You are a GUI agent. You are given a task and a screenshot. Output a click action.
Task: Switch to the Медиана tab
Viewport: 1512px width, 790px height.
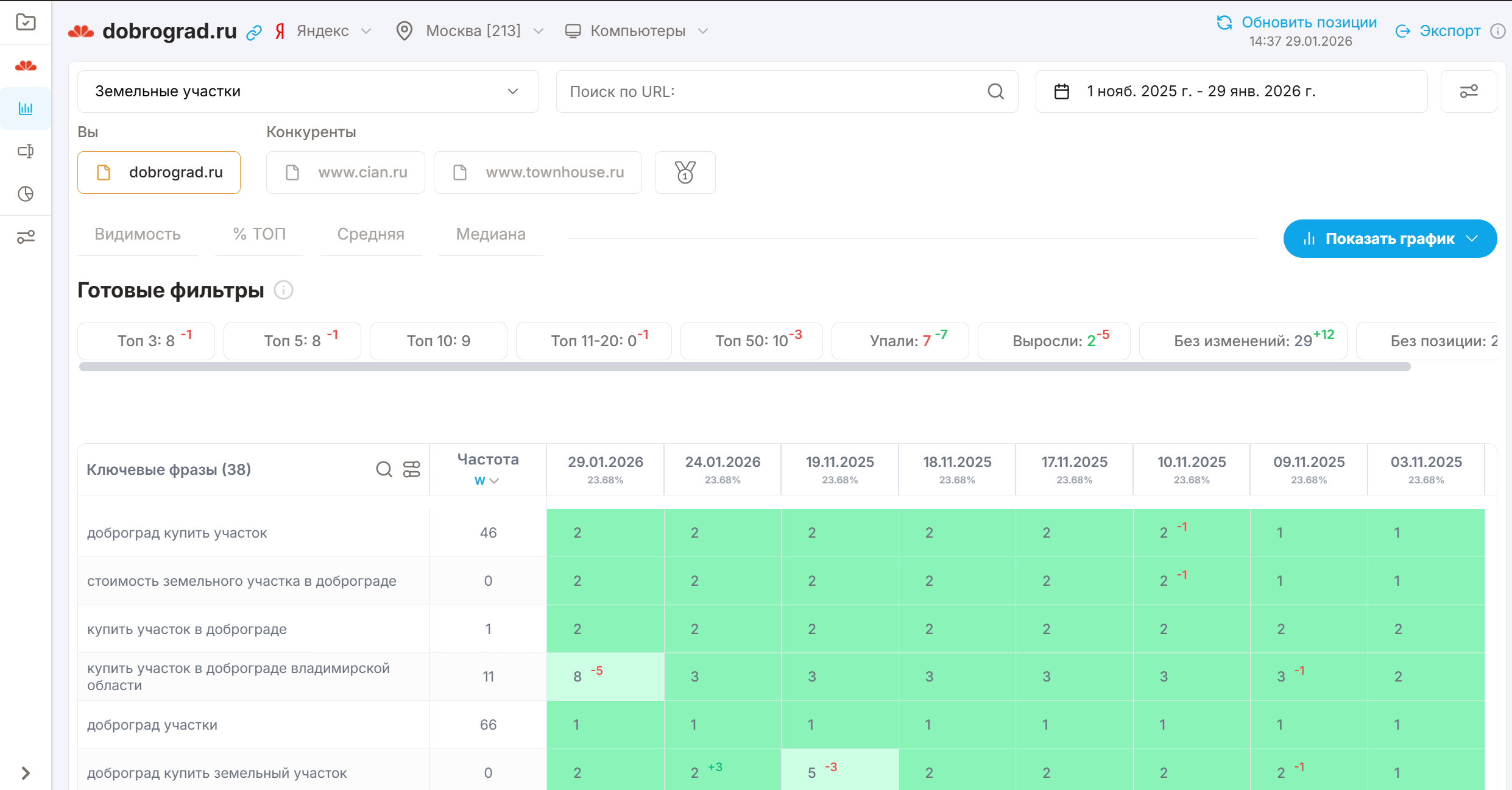[x=490, y=234]
